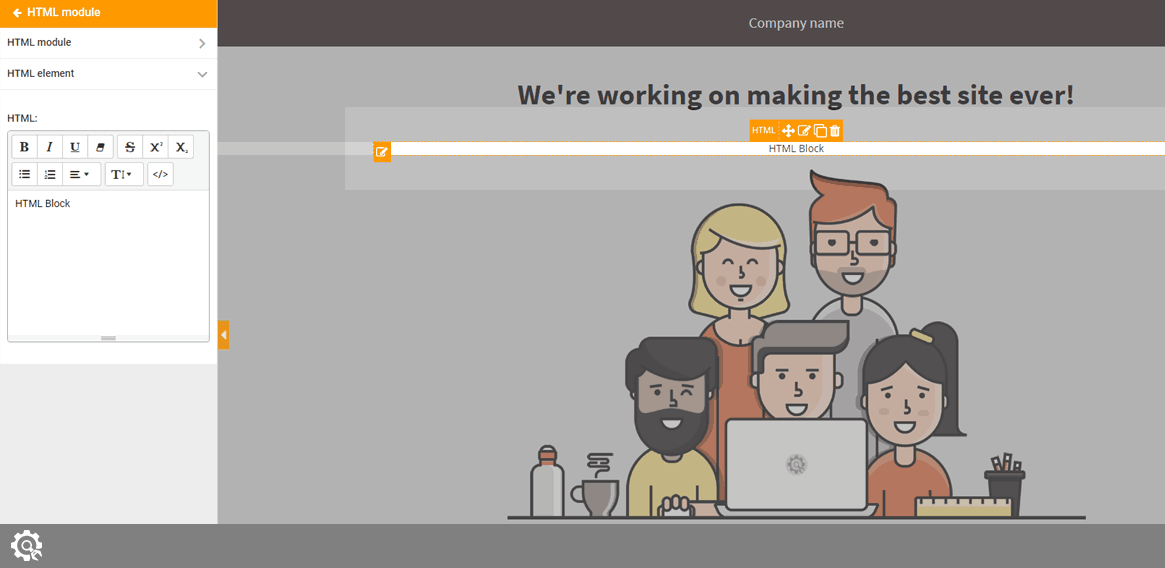Open the text alignment dropdown
1165x568 pixels.
(x=81, y=174)
